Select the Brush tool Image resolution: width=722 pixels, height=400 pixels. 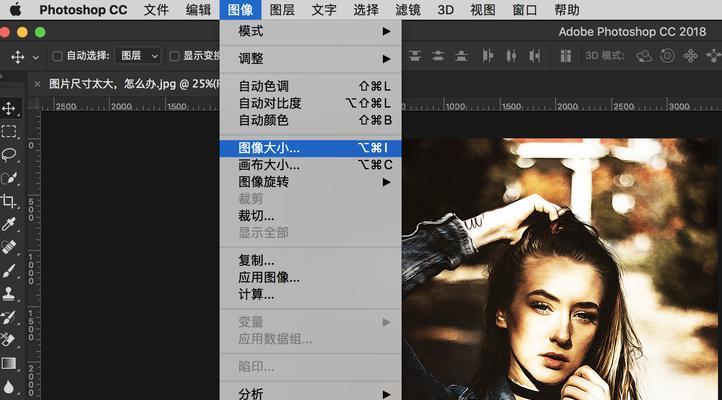(x=9, y=271)
